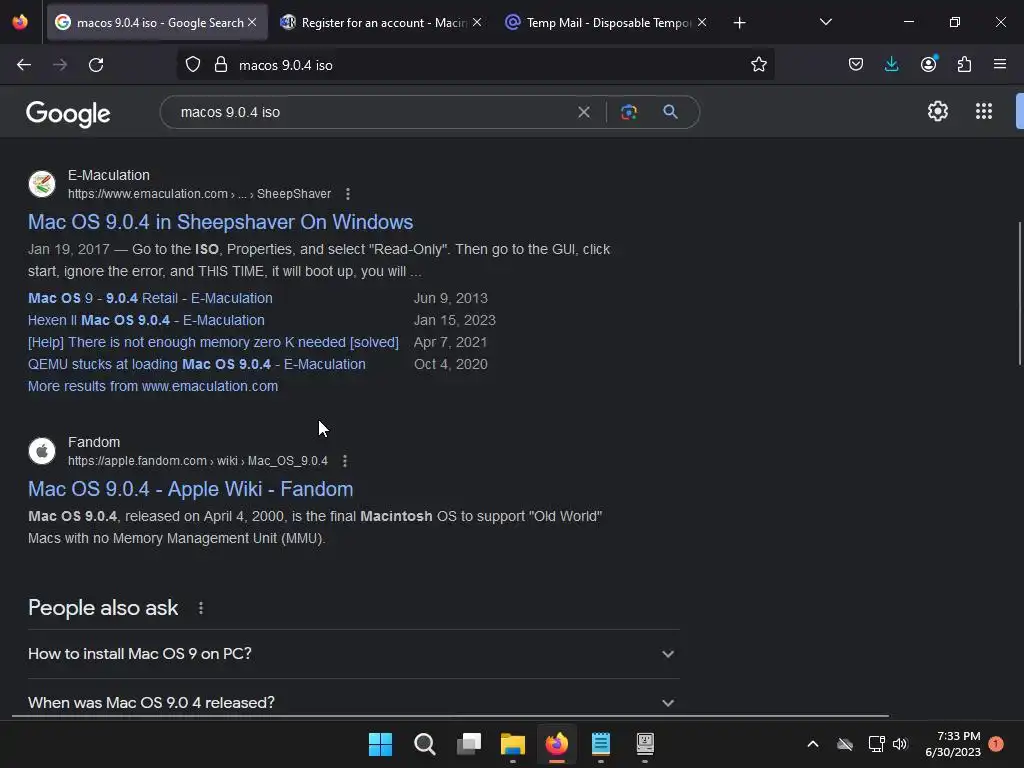Click the horizontal scrollbar at page bottom
This screenshot has height=768, width=1024.
pyautogui.click(x=451, y=716)
